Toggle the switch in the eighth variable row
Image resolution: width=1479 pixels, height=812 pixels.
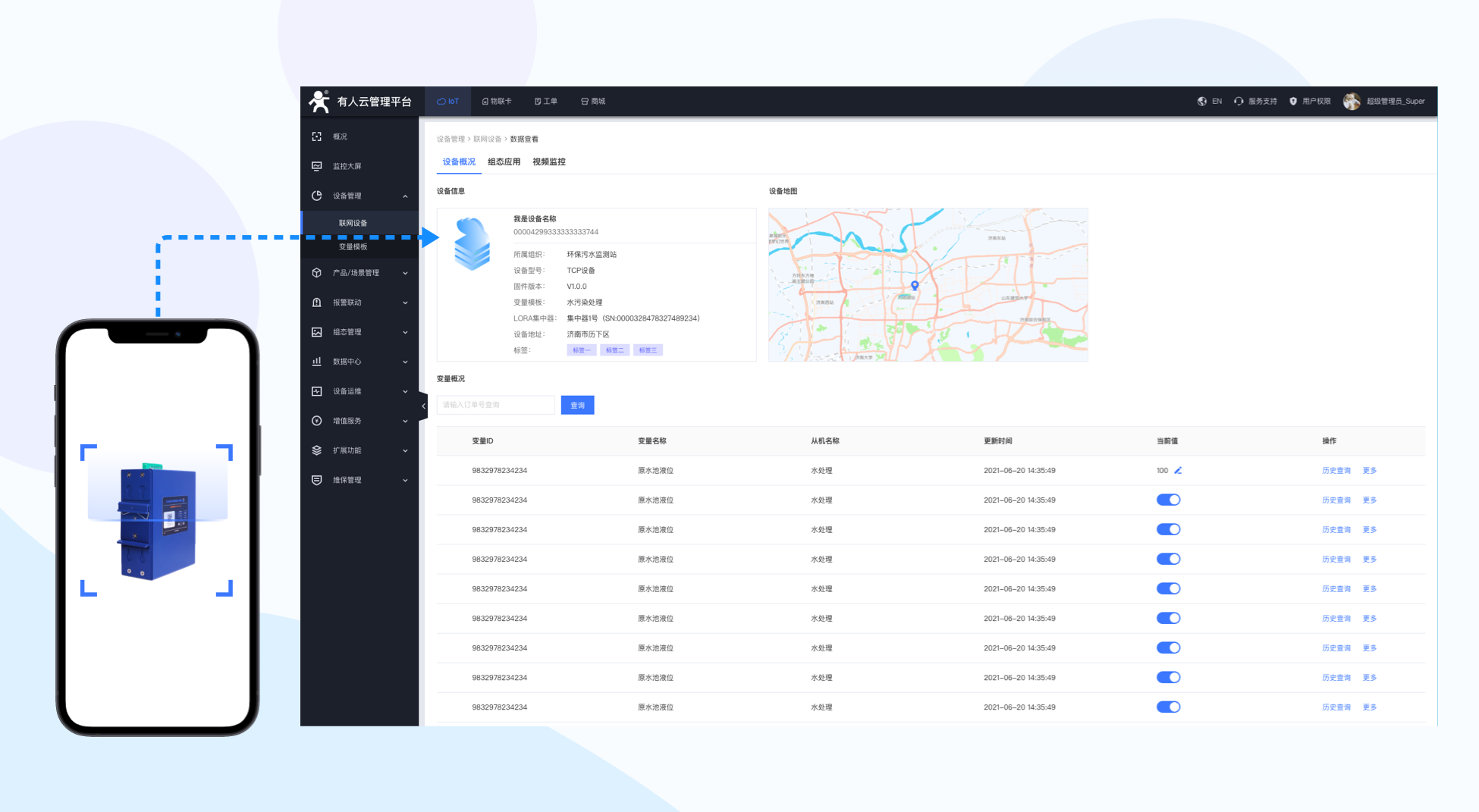[1168, 677]
